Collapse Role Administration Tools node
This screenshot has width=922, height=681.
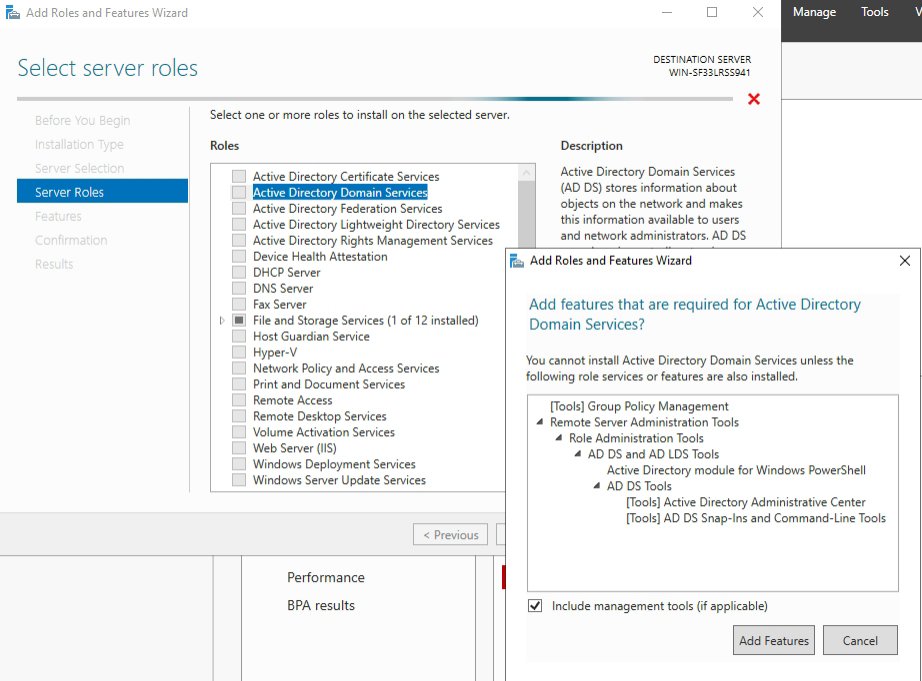tap(559, 439)
